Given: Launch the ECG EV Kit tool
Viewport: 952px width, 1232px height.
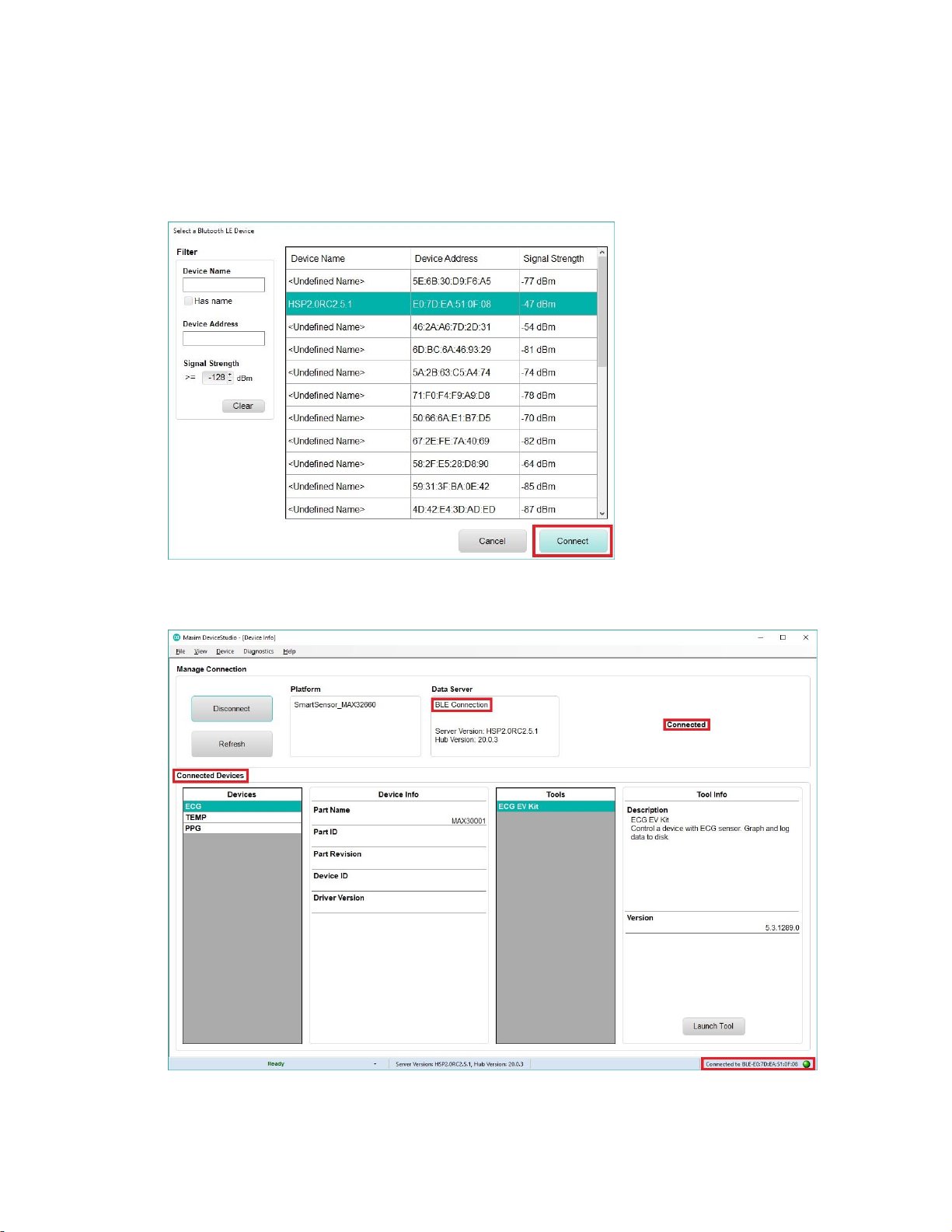Looking at the screenshot, I should pyautogui.click(x=713, y=1026).
